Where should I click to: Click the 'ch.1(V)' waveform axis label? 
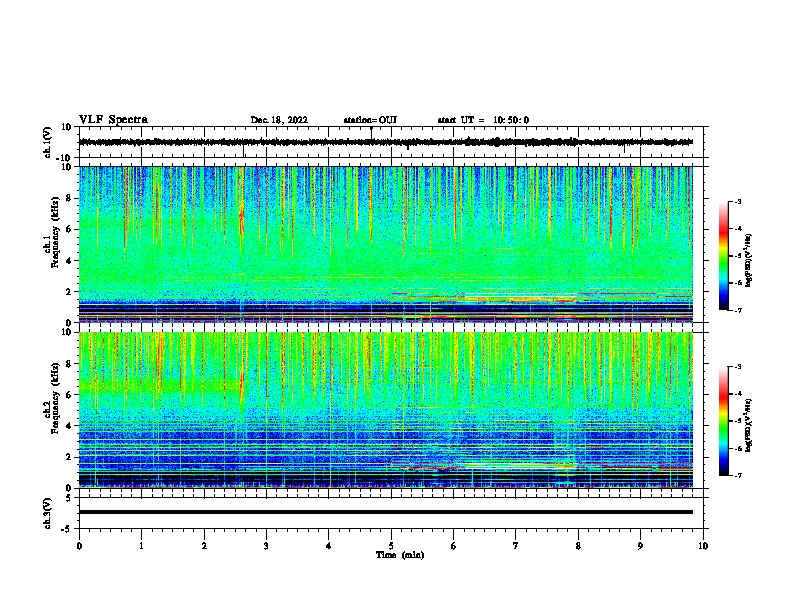[x=48, y=142]
